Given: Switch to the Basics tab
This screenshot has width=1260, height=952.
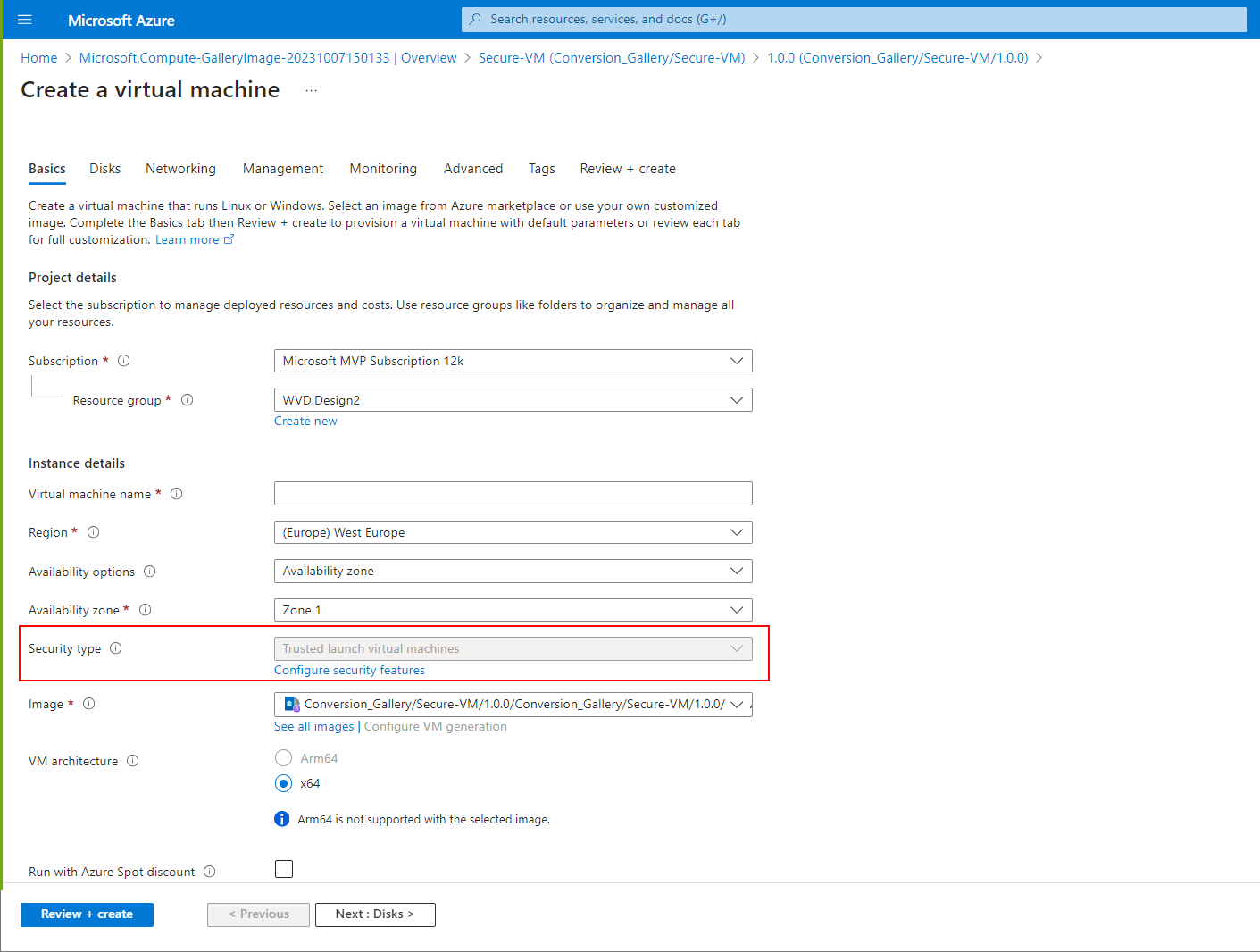Looking at the screenshot, I should (47, 169).
